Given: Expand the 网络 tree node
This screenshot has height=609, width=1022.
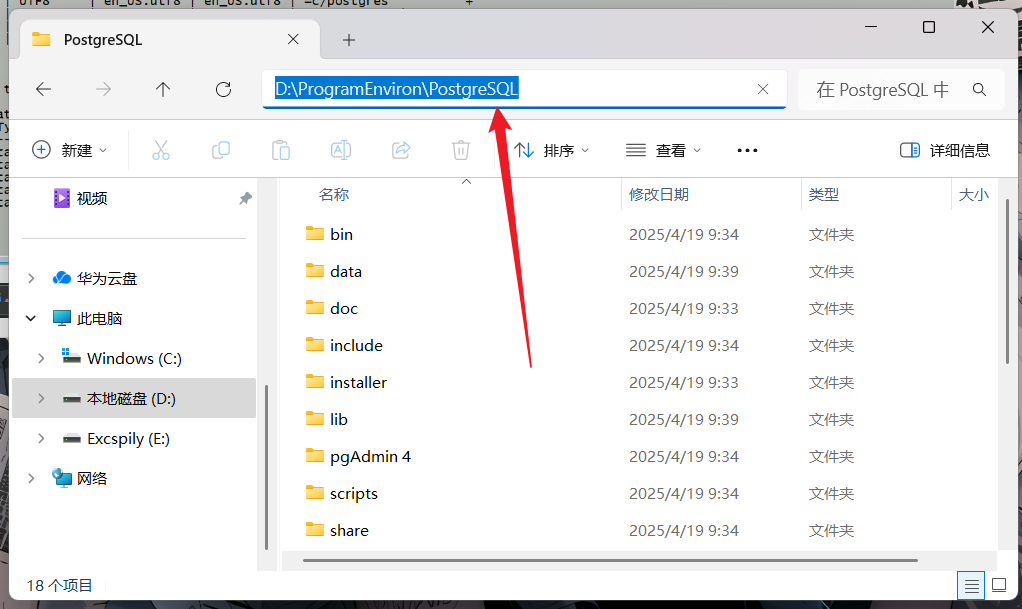Looking at the screenshot, I should (31, 479).
